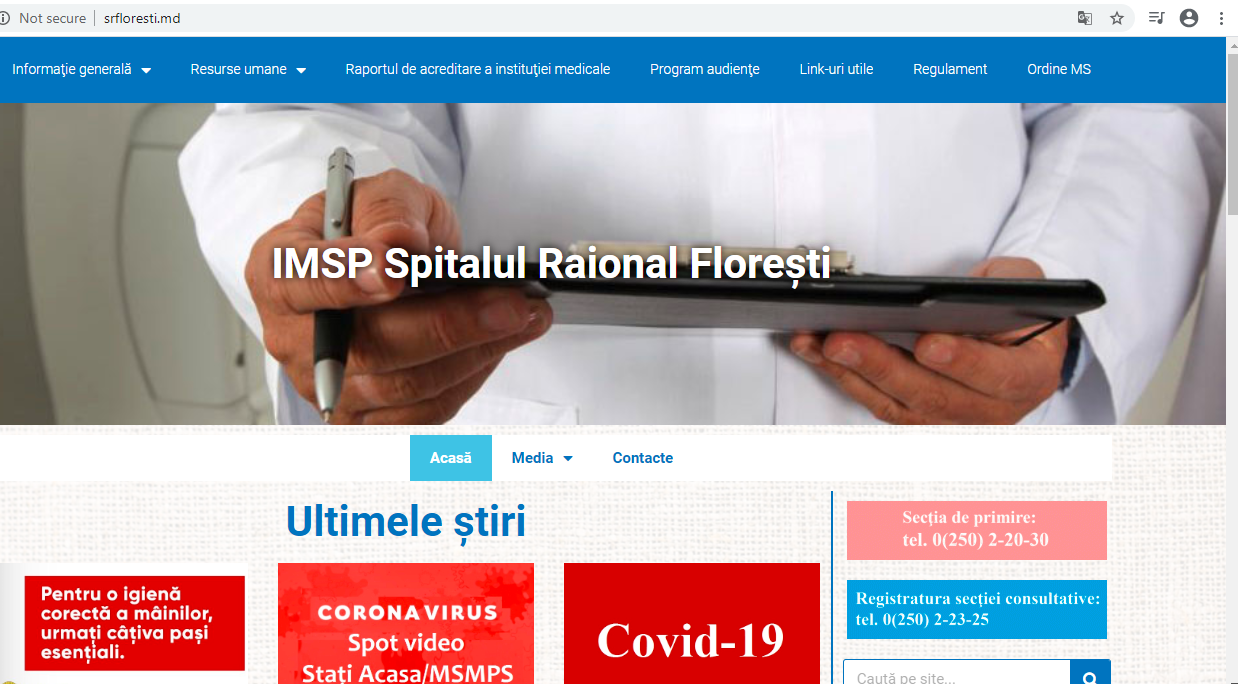Viewport: 1238px width, 684px height.
Task: Open Raportul de acreditare a instituției medicale
Action: pos(477,70)
